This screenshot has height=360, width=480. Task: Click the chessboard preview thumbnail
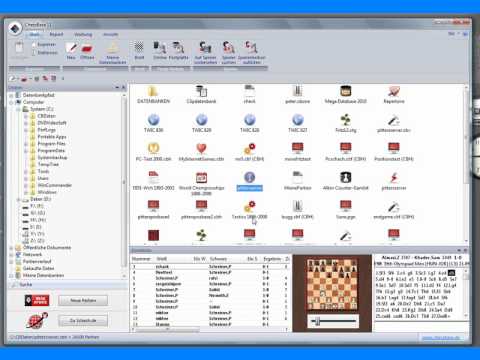pos(332,285)
